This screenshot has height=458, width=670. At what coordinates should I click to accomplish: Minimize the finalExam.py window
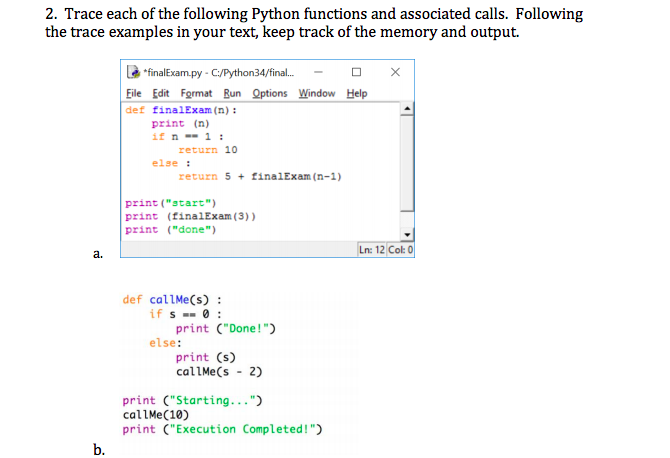tap(318, 72)
